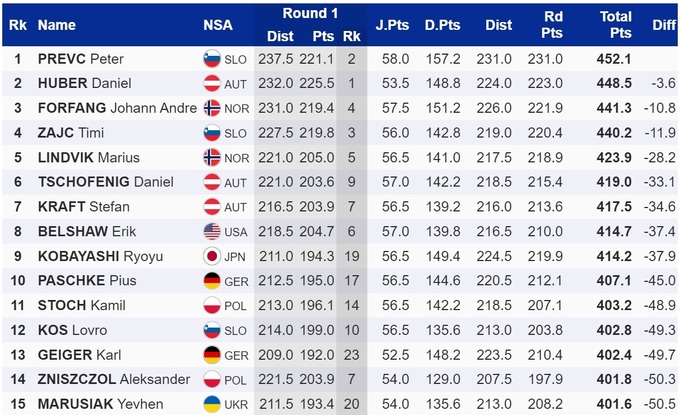680x415 pixels.
Task: Open the Zajc Timi athlete link
Action: (x=70, y=133)
